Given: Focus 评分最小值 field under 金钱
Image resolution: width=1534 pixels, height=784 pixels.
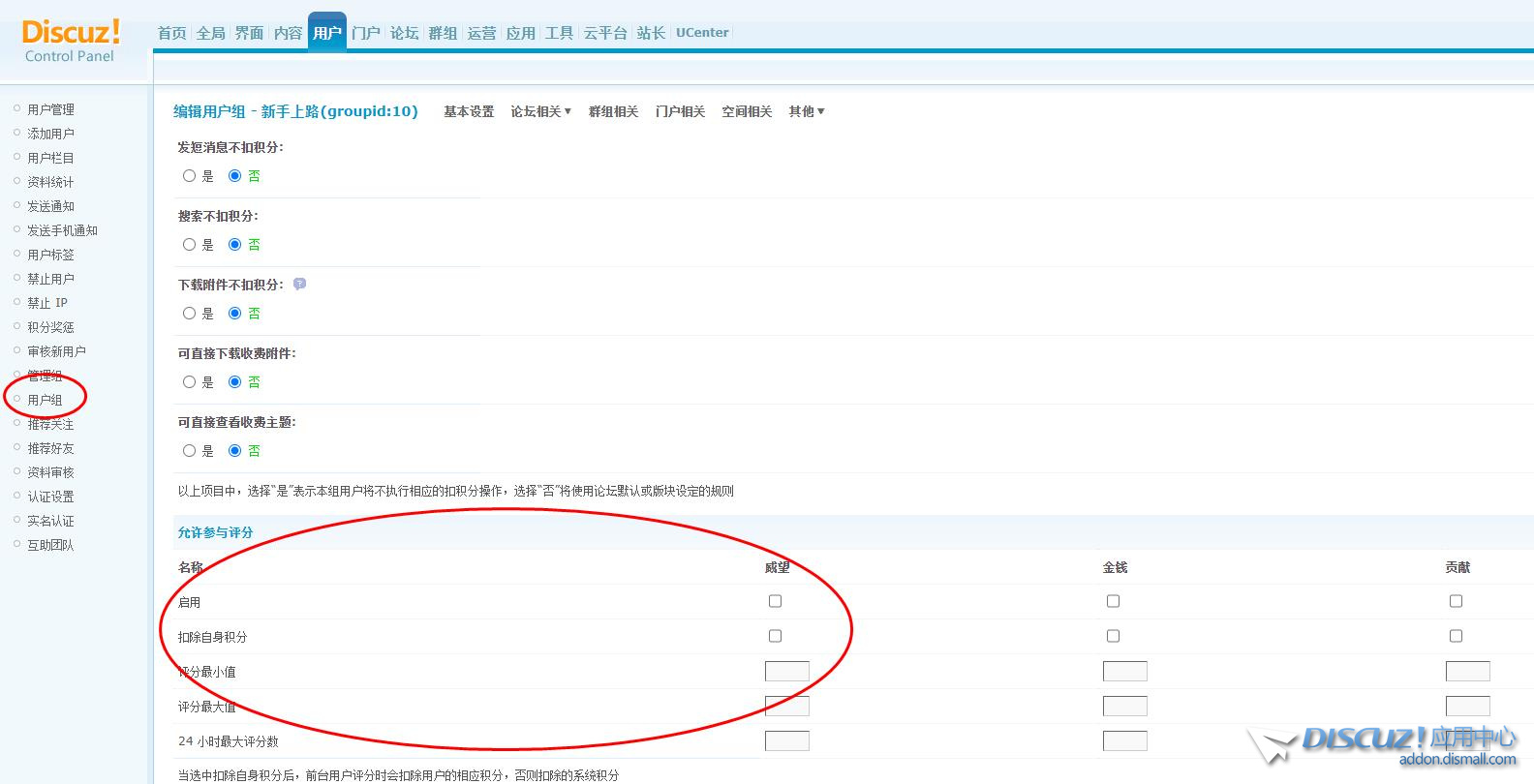Looking at the screenshot, I should click(1125, 671).
